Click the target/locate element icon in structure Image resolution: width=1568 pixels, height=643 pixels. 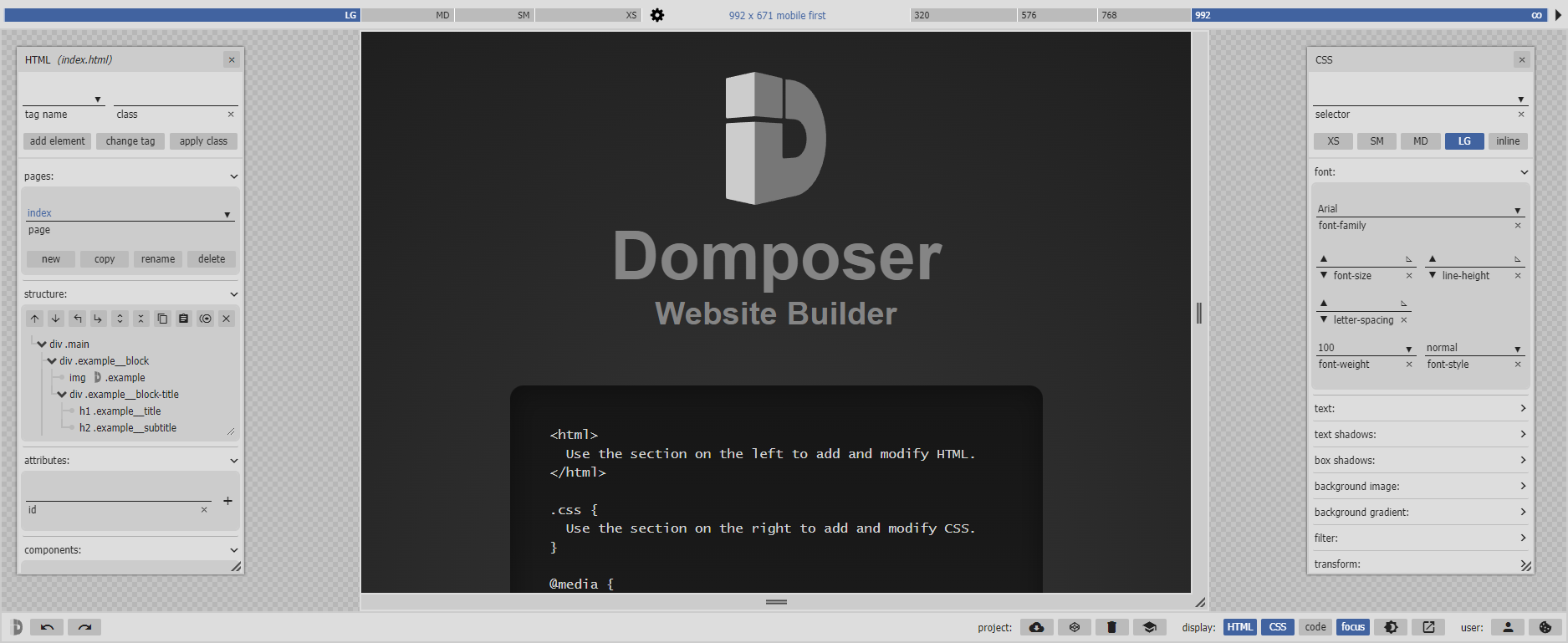coord(205,319)
